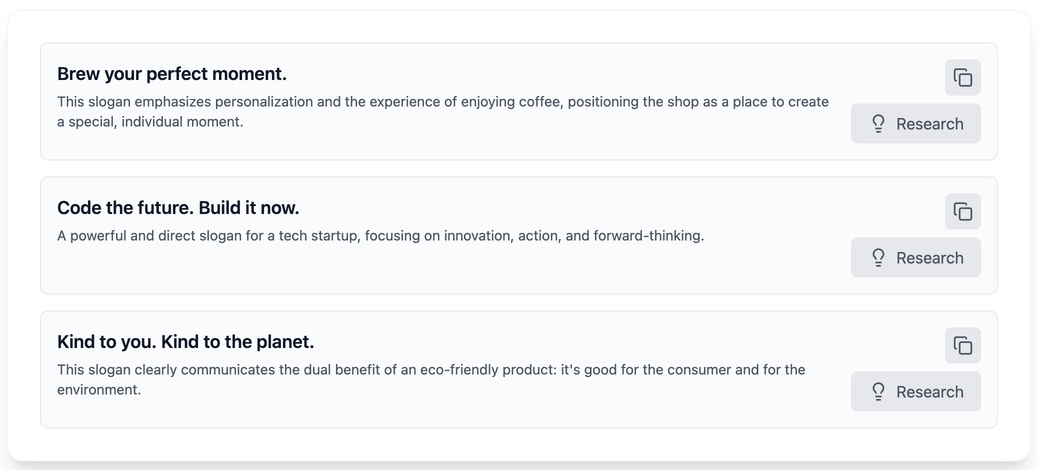Click the lightbulb icon on the coffee slogan card

coord(878,124)
